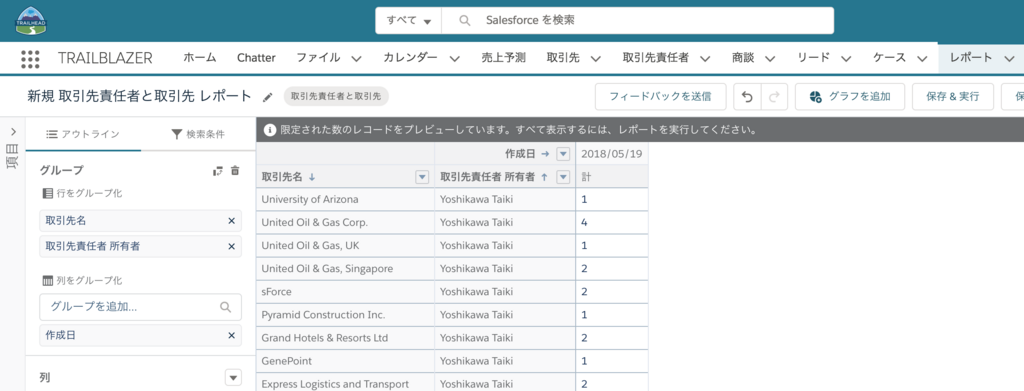The height and width of the screenshot is (391, 1024).
Task: Click the Trailhead logo
Action: point(31,20)
